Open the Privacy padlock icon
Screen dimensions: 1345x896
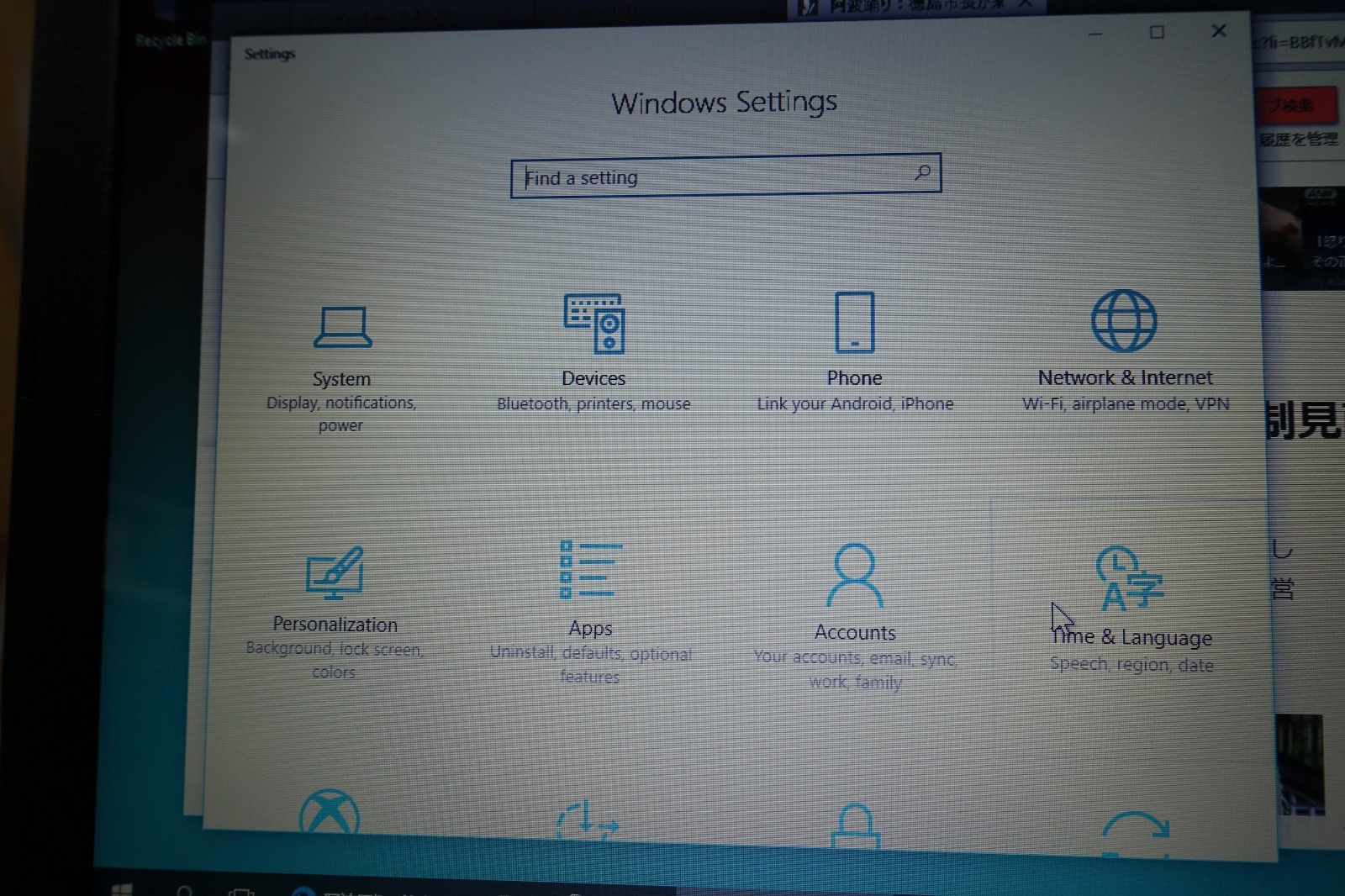click(855, 825)
